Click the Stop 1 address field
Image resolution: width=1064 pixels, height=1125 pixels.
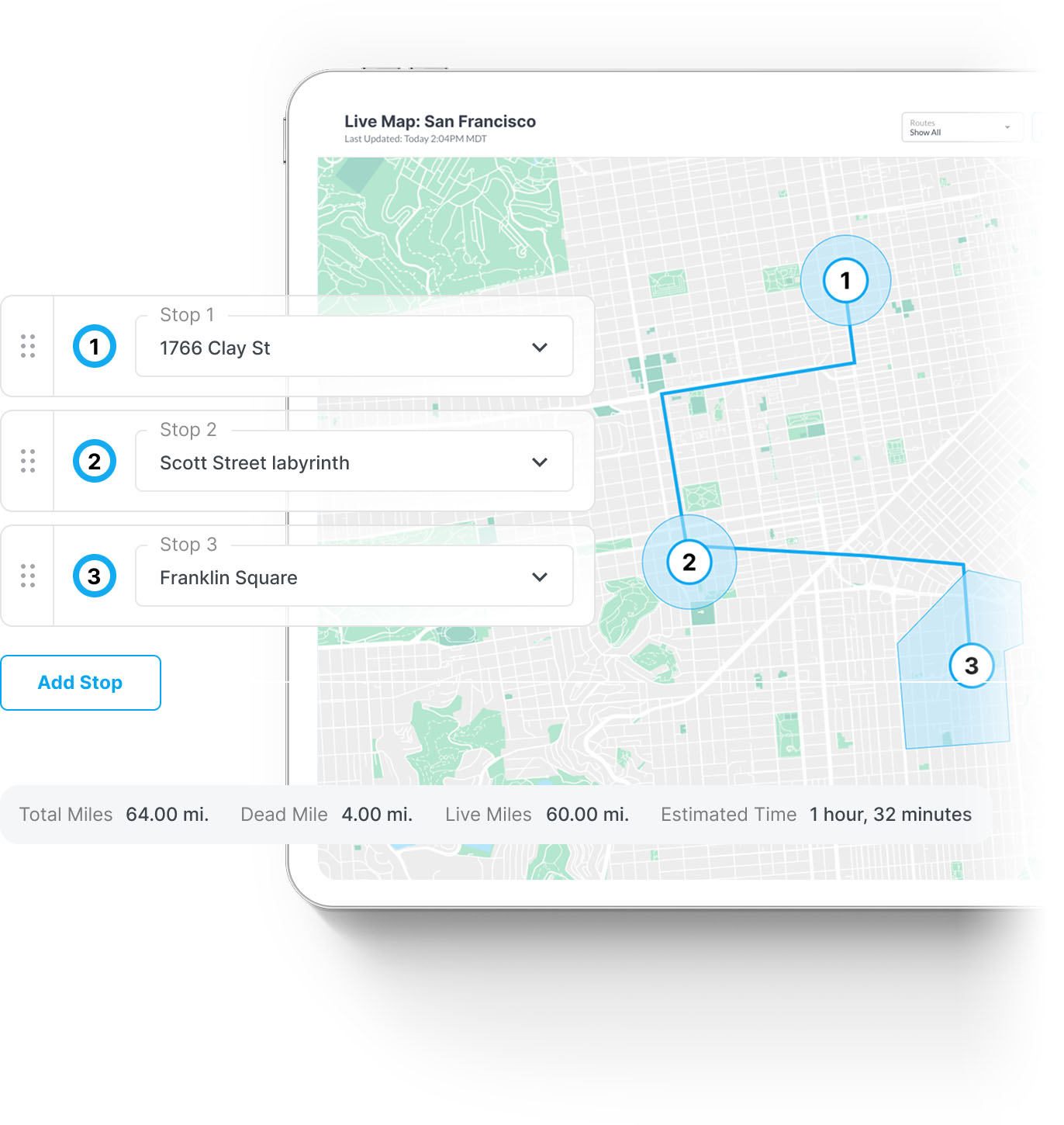333,348
